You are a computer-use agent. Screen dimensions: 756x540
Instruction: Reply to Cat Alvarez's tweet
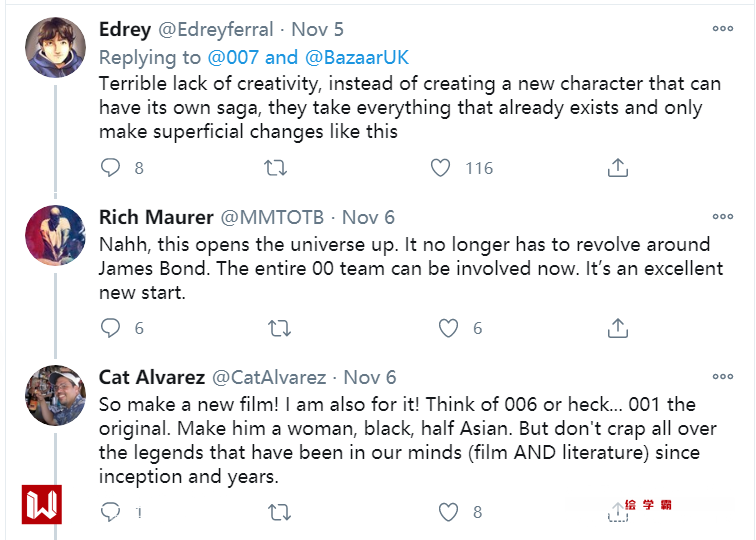111,512
